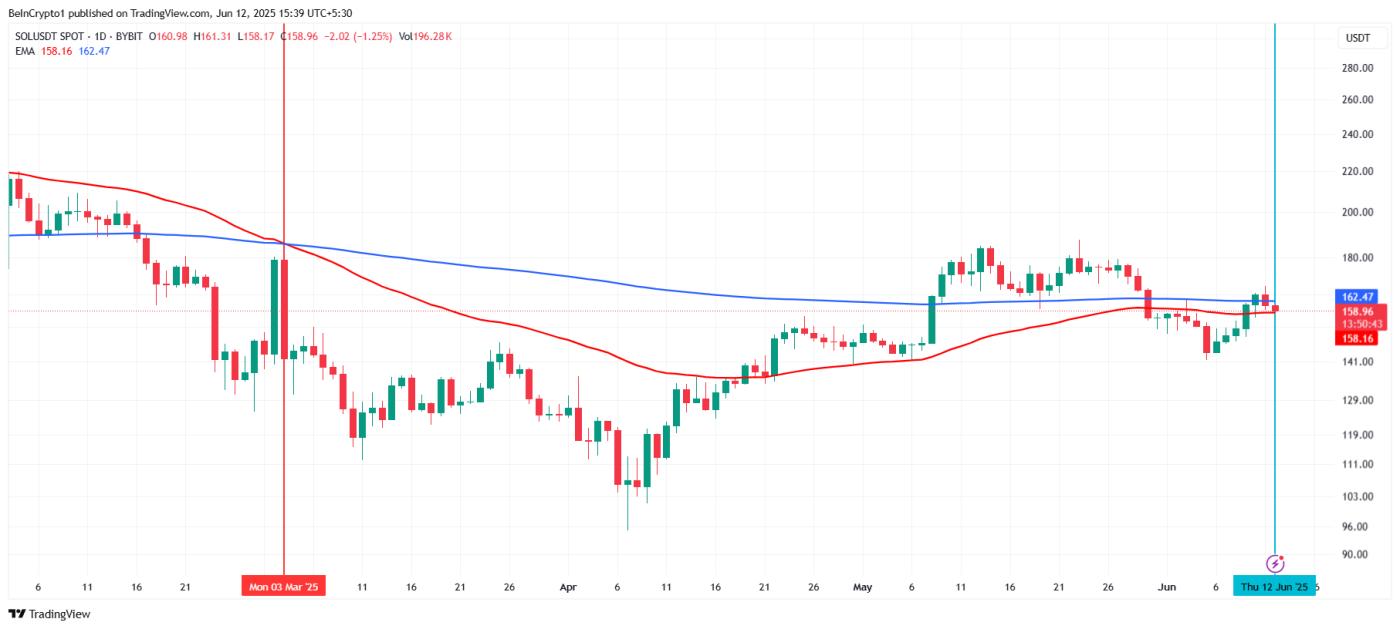Viewport: 1400px width, 629px height.
Task: Click the red 158.16 EMA price tag
Action: [x=1359, y=339]
